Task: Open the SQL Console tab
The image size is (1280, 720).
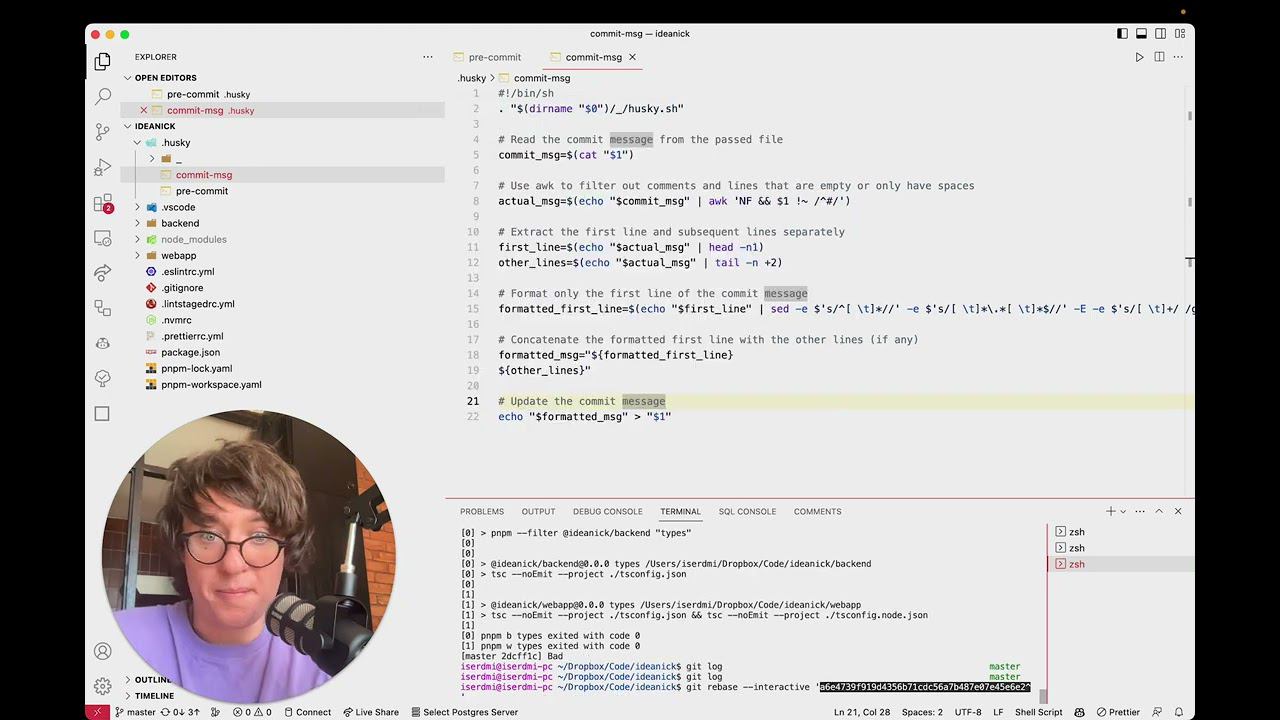Action: coord(747,511)
